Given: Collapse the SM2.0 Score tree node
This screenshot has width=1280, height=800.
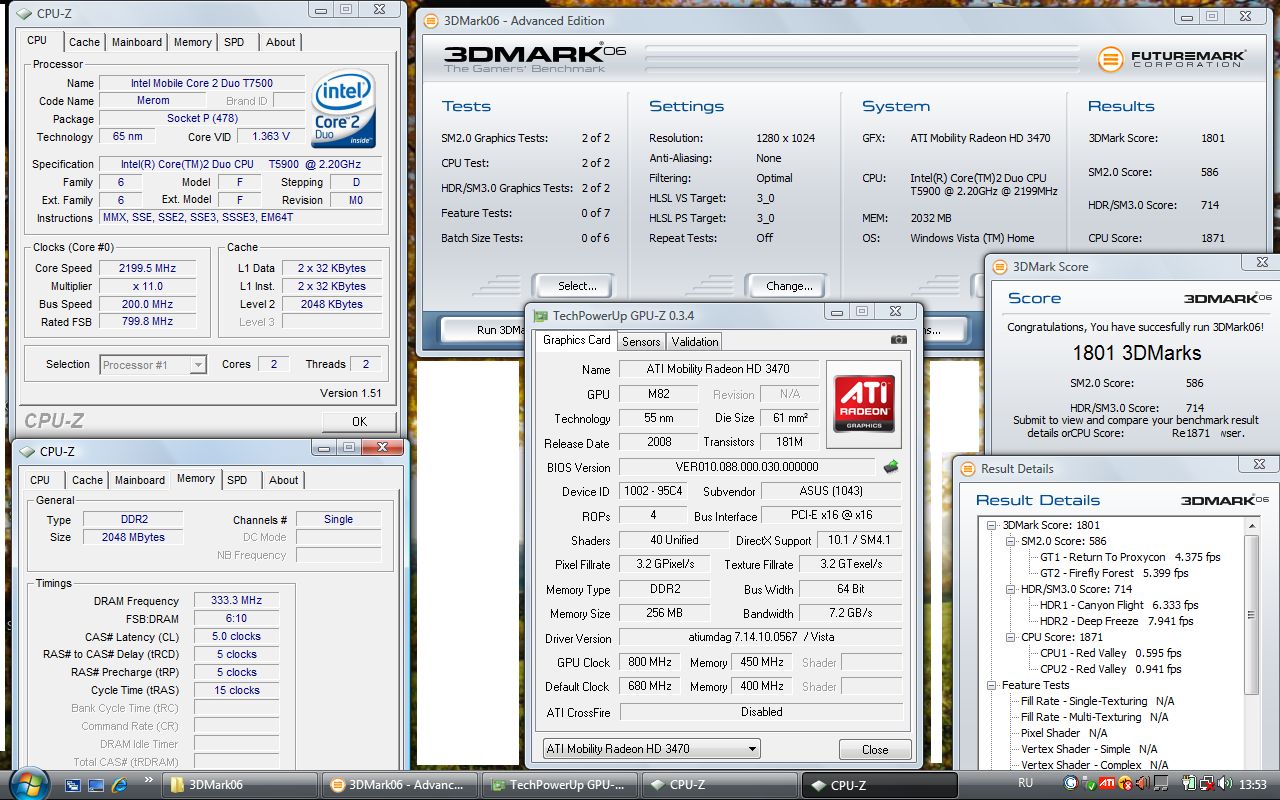Looking at the screenshot, I should point(1010,541).
